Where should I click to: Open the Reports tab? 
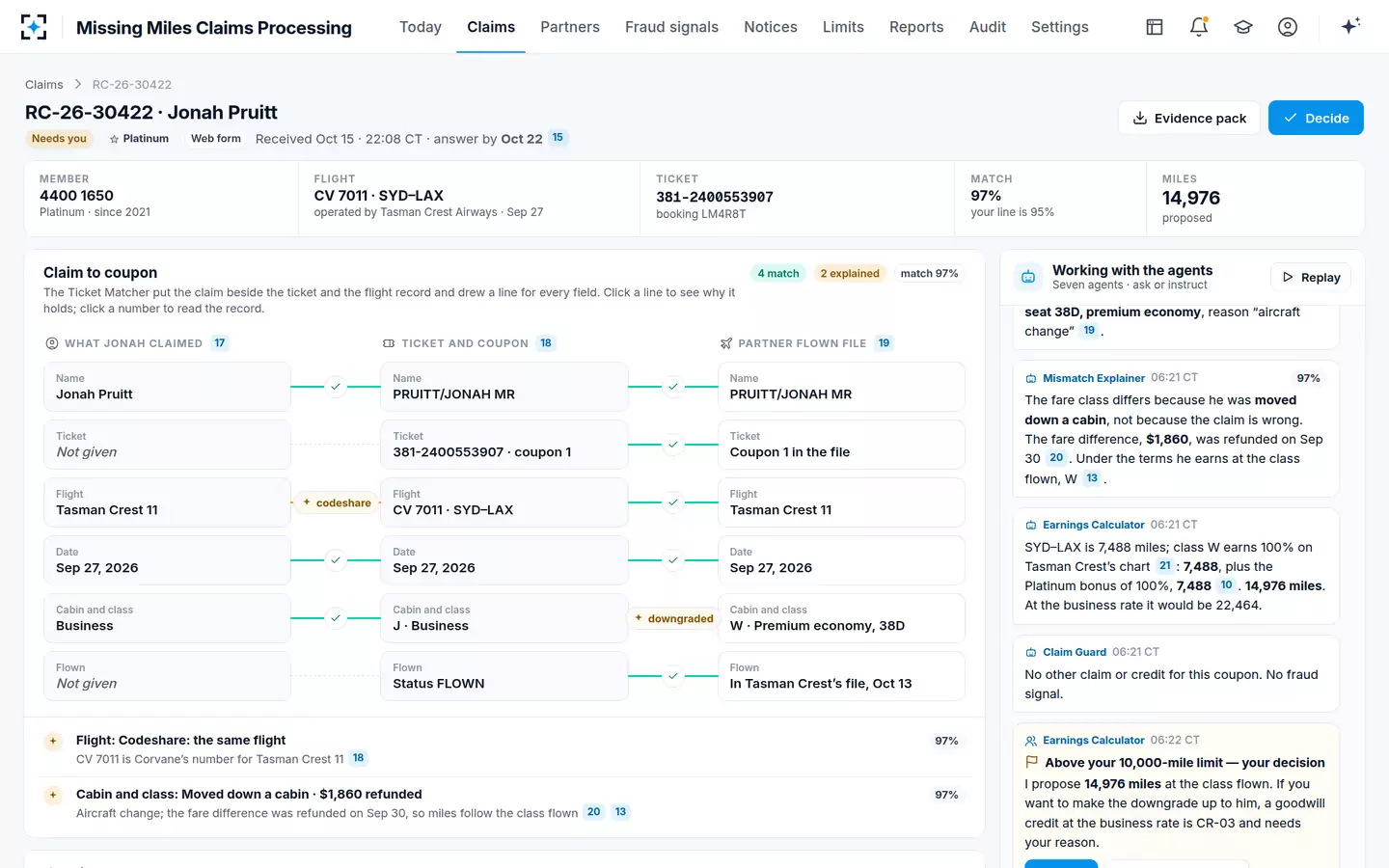click(x=916, y=27)
